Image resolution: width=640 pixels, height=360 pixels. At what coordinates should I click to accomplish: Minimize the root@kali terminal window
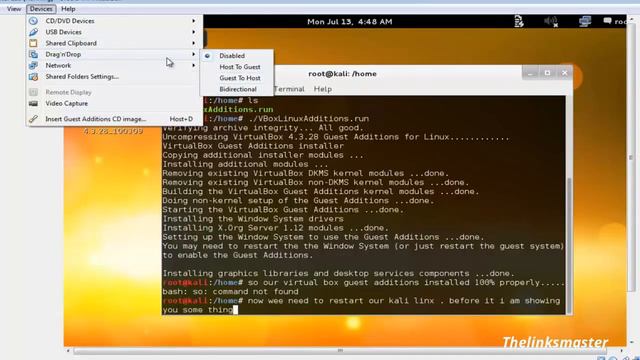(x=530, y=73)
